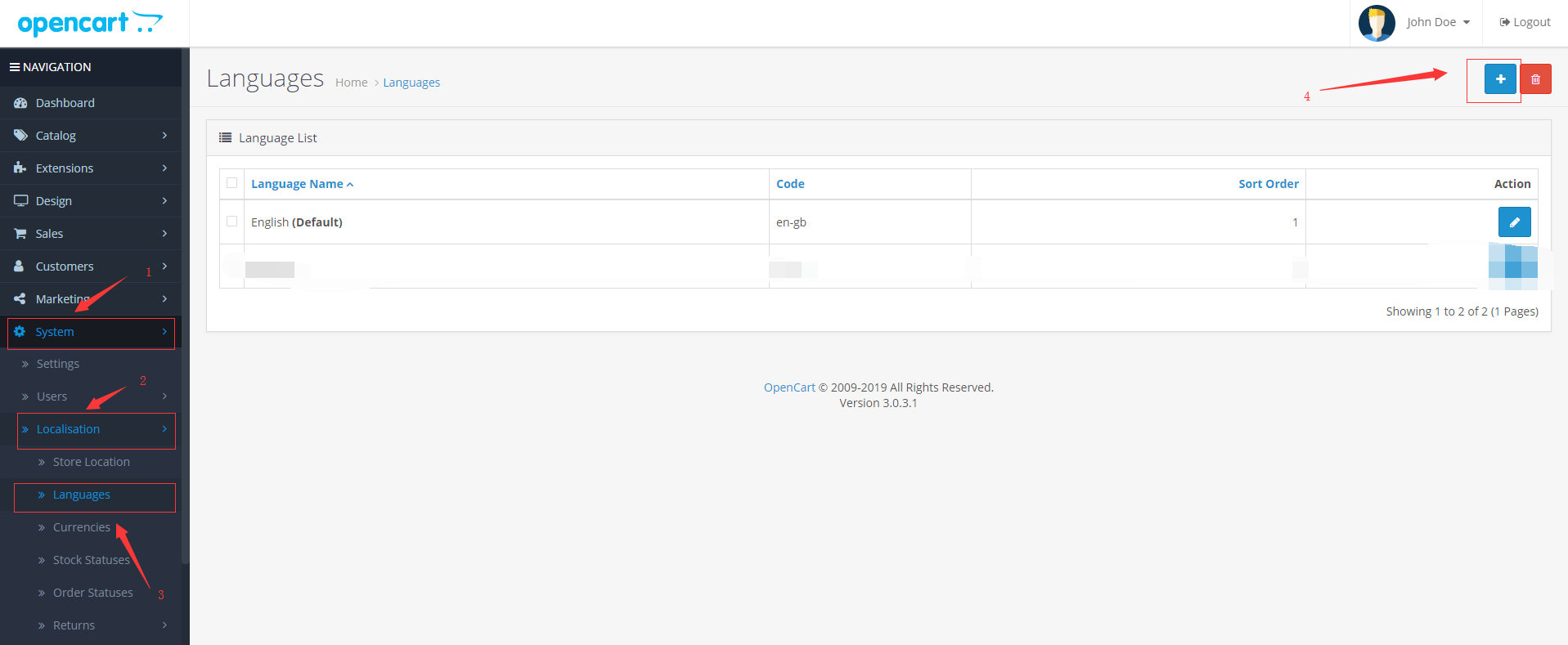This screenshot has width=1568, height=645.
Task: Open Store Location page
Action: [92, 462]
